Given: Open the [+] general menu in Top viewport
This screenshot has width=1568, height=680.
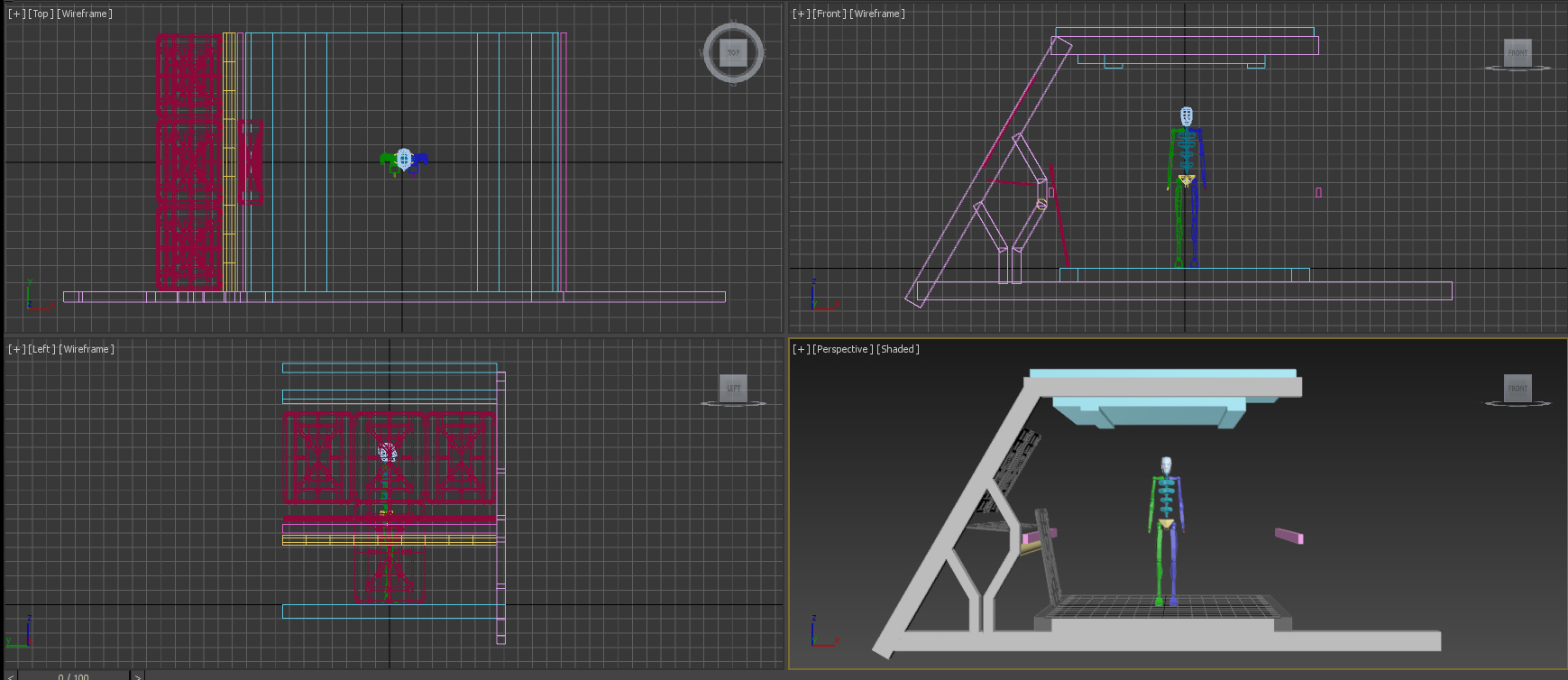Looking at the screenshot, I should [x=16, y=14].
